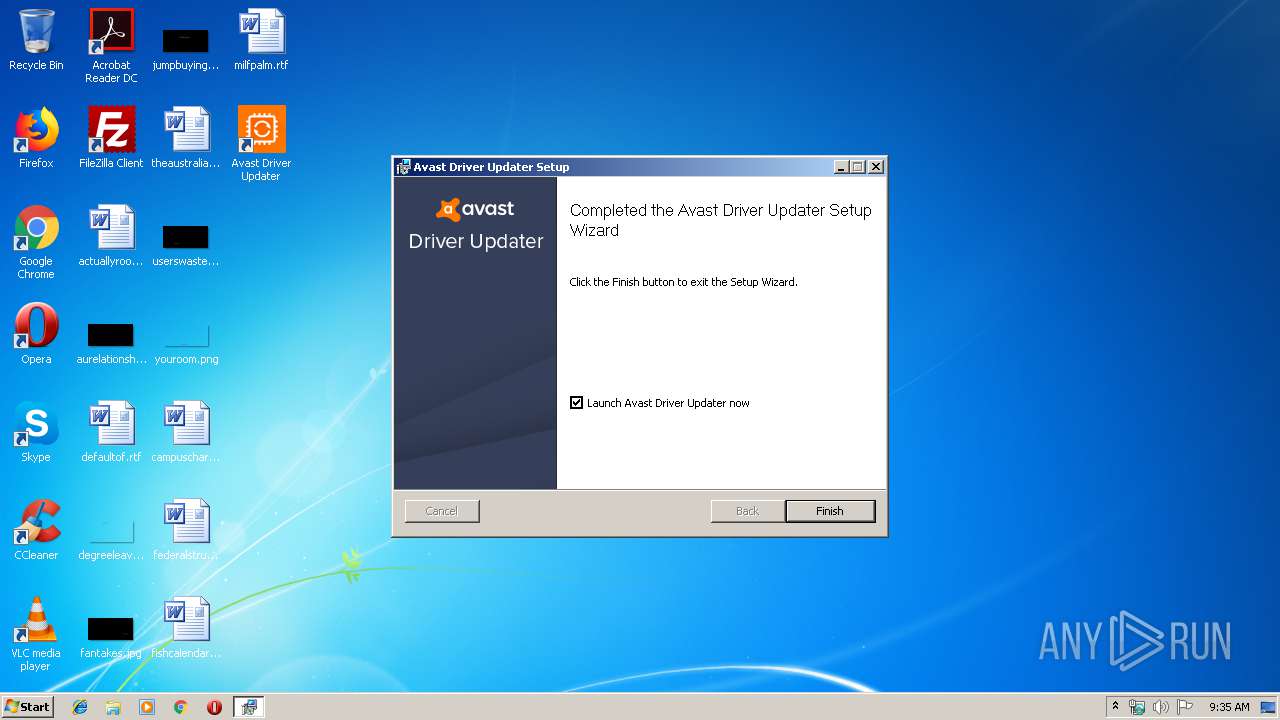This screenshot has height=720, width=1280.
Task: Select actuallyroo... Word document icon
Action: click(111, 237)
